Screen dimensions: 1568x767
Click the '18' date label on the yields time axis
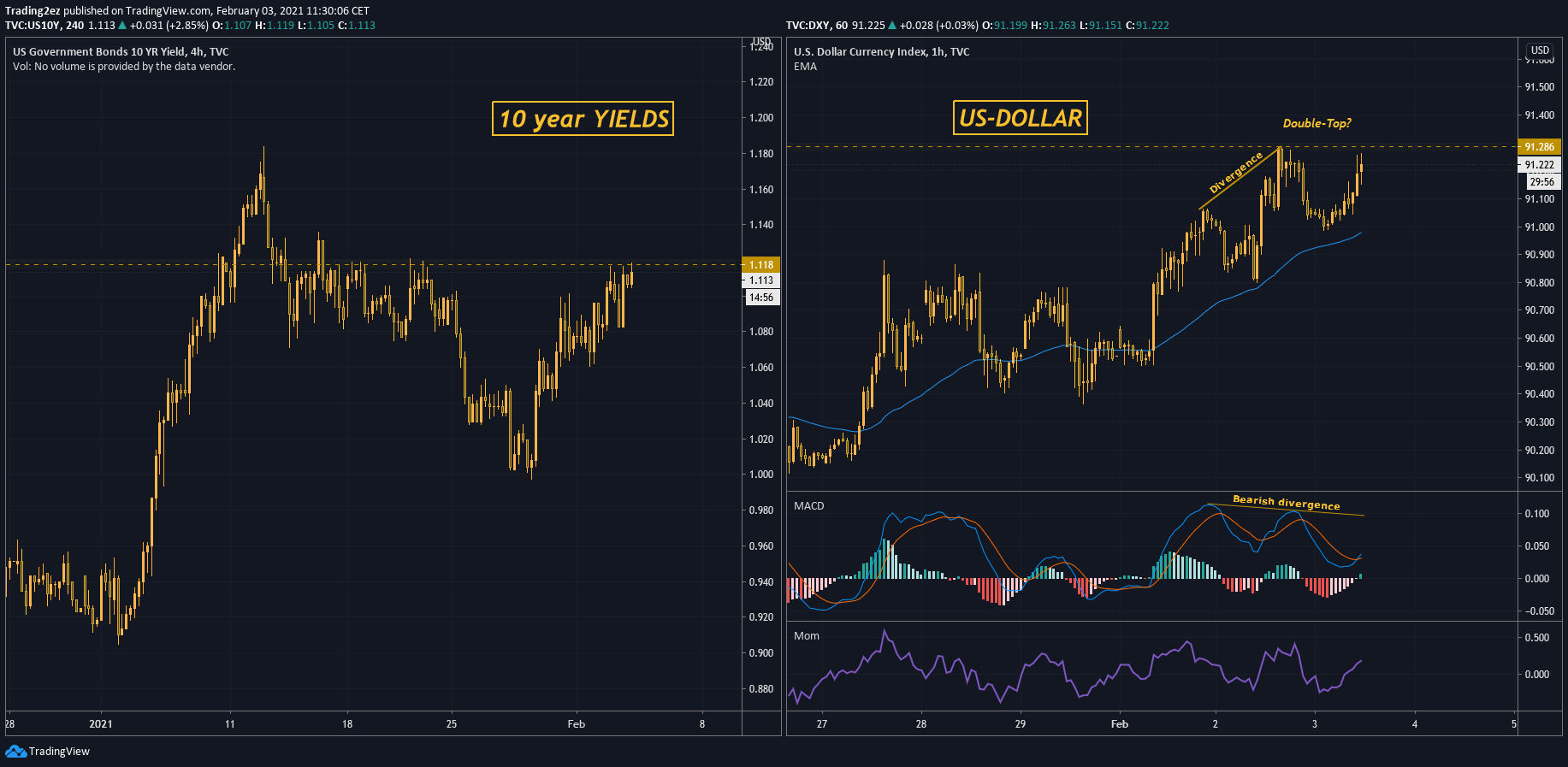[347, 723]
